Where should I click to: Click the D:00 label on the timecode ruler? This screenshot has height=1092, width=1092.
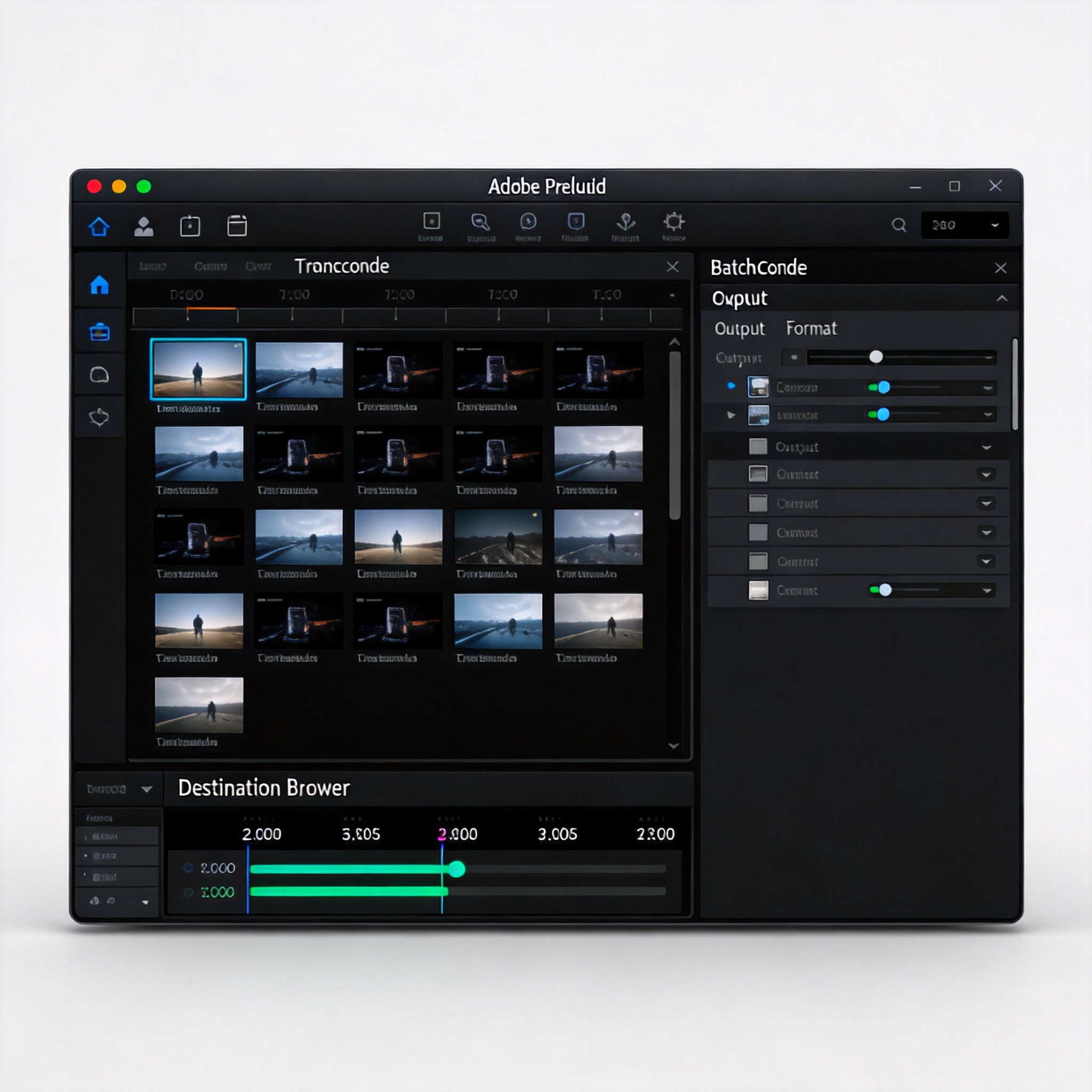(187, 294)
